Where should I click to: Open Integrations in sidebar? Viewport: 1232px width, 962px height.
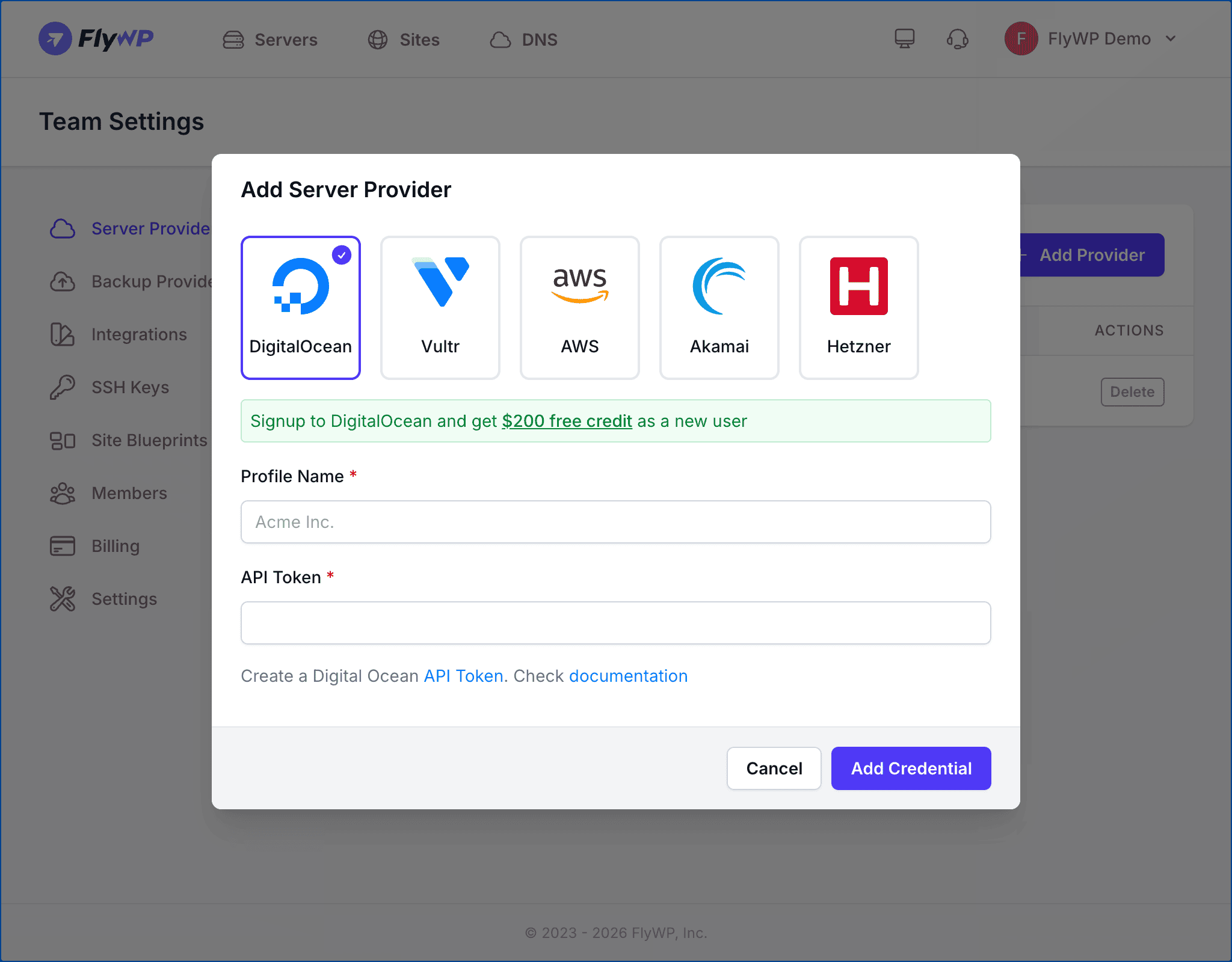[119, 334]
